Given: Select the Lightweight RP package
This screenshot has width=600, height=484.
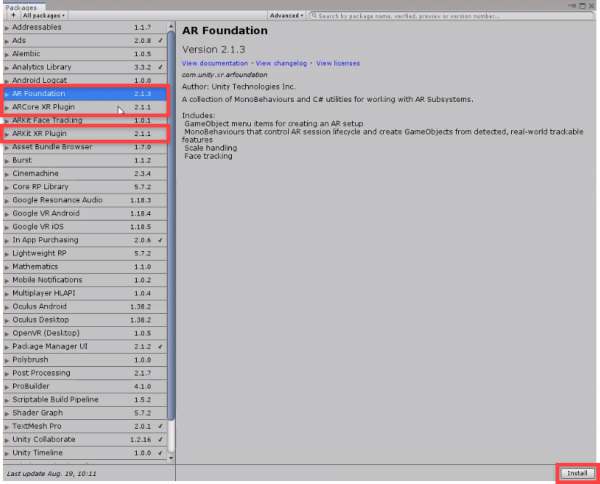Looking at the screenshot, I should point(85,253).
